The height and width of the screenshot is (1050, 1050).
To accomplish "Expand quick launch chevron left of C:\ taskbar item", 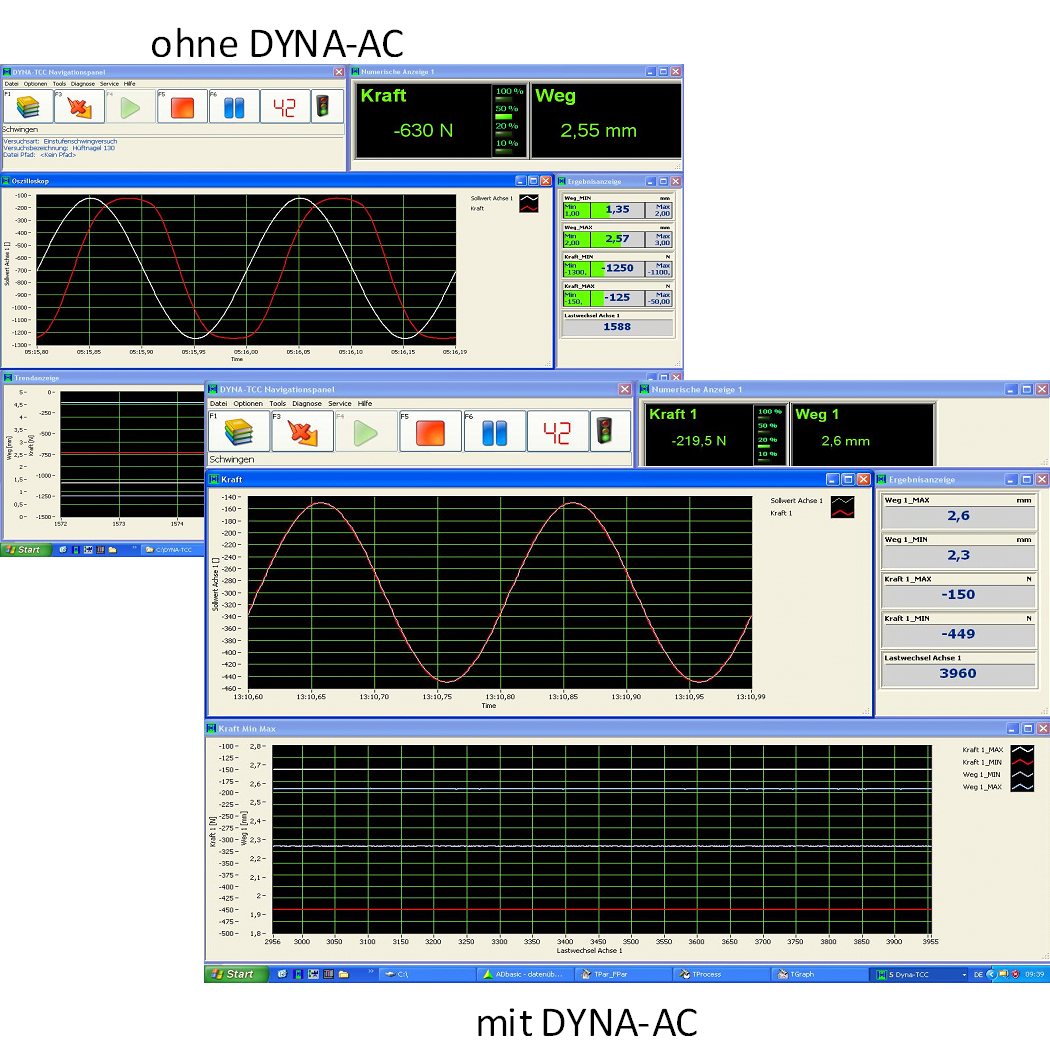I will [371, 972].
